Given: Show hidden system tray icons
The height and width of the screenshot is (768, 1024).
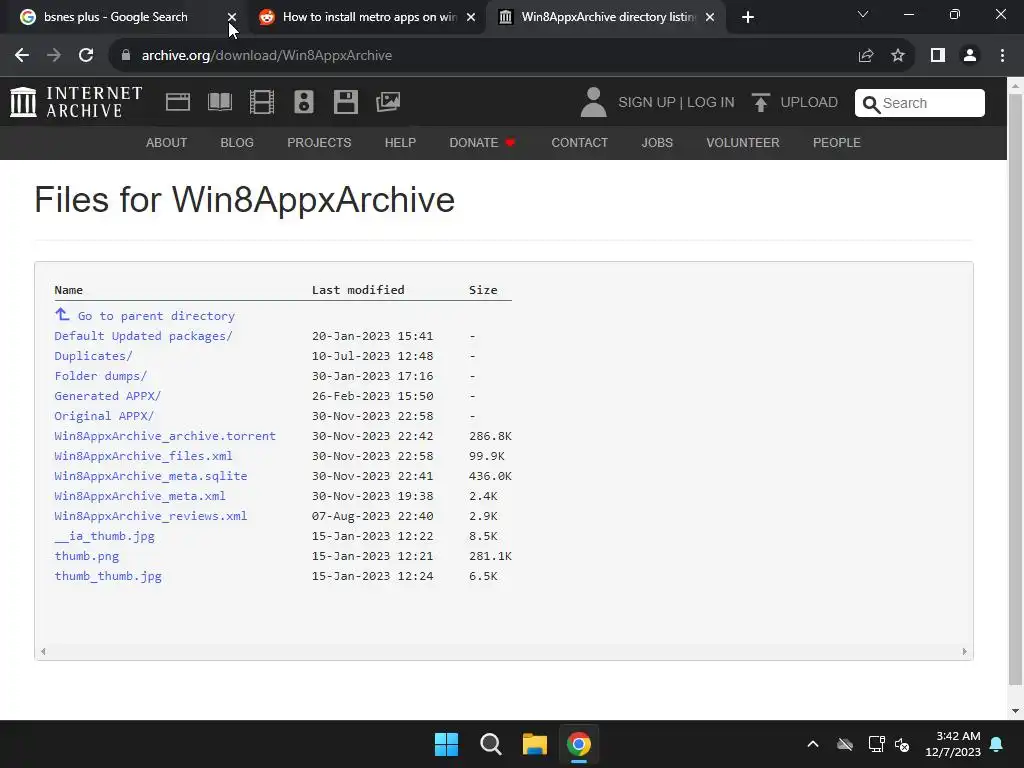Looking at the screenshot, I should coord(813,744).
